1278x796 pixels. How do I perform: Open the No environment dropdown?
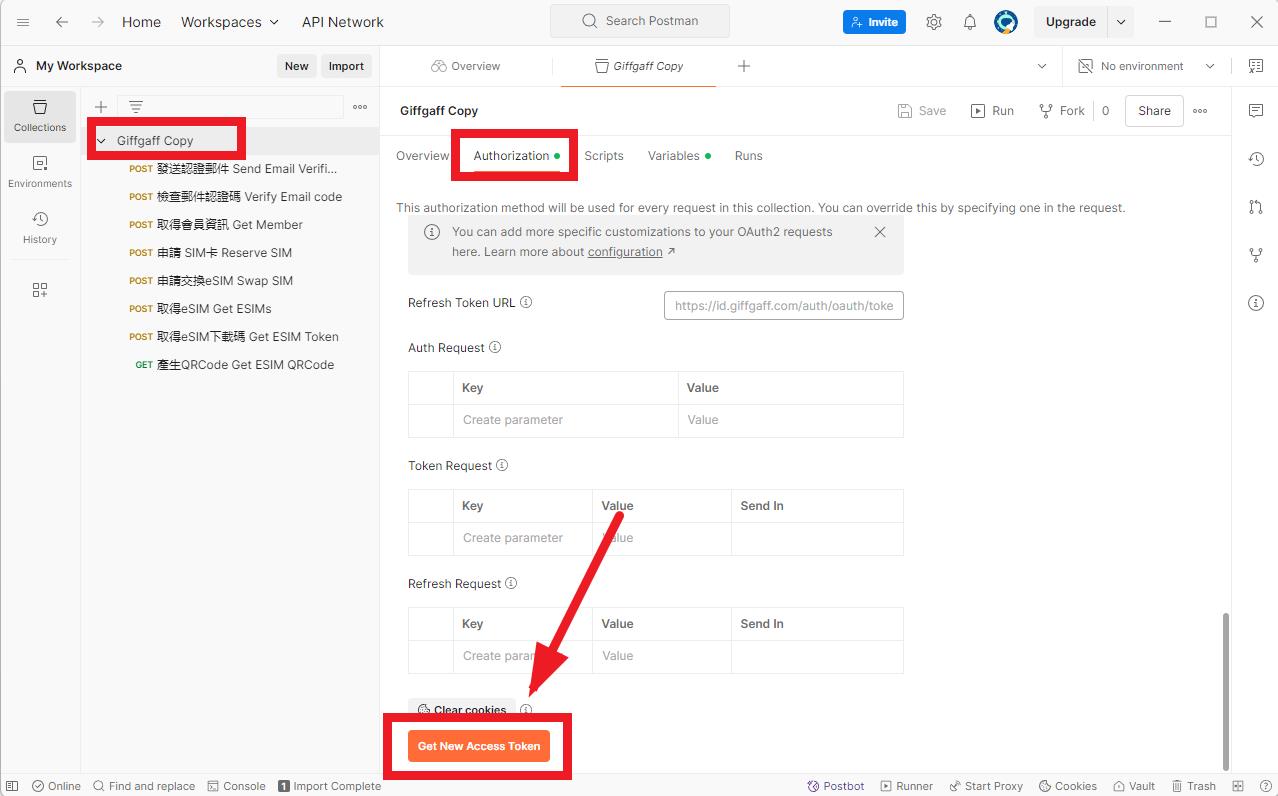[1146, 66]
